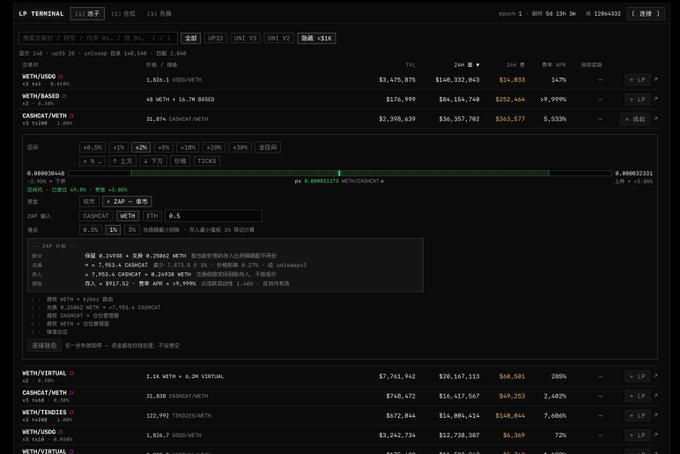This screenshot has width=680, height=454.
Task: Open external link for WETH/USDG $3,242,734 row
Action: tap(656, 435)
